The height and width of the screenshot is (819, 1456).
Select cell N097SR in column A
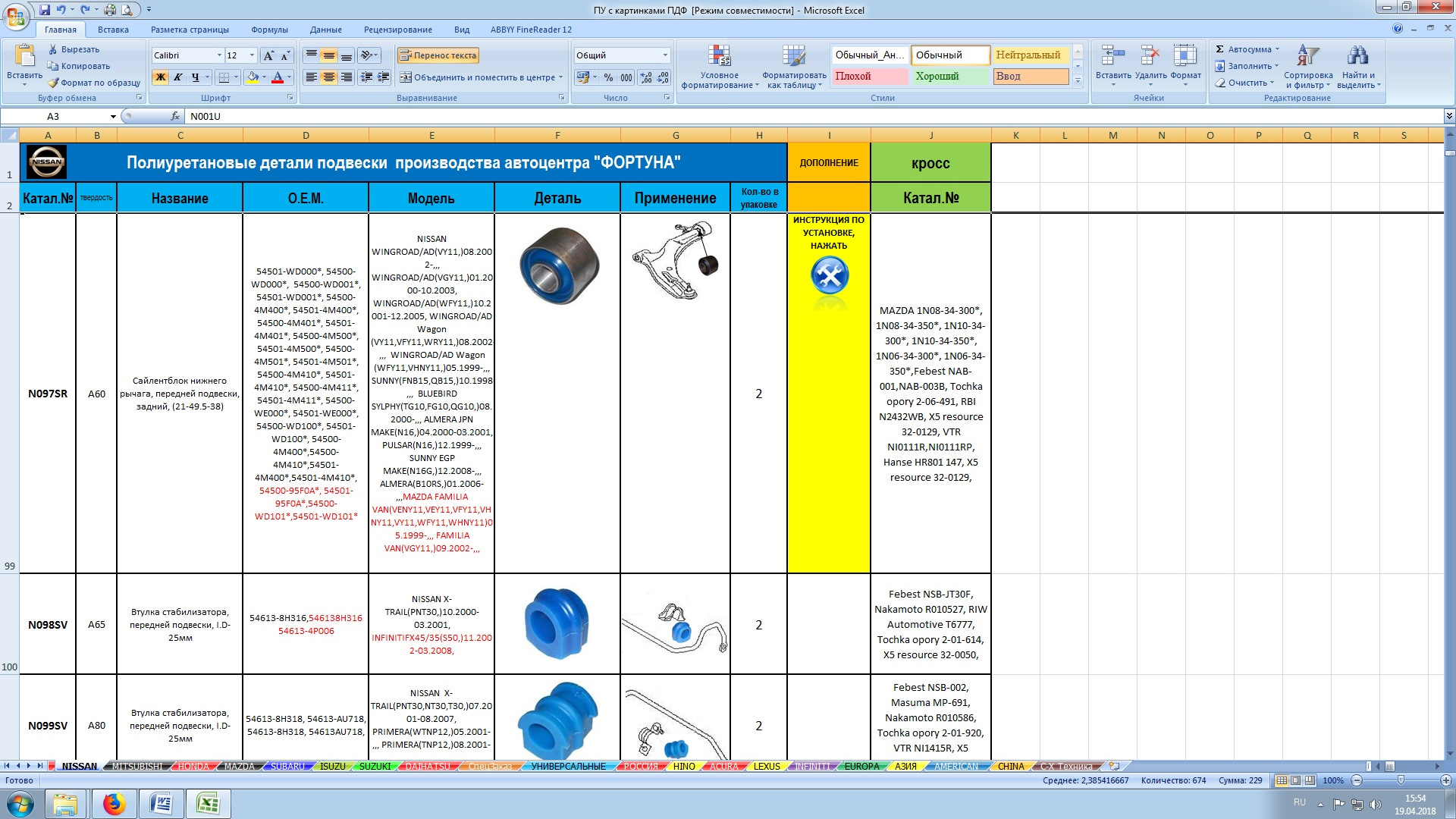(48, 394)
